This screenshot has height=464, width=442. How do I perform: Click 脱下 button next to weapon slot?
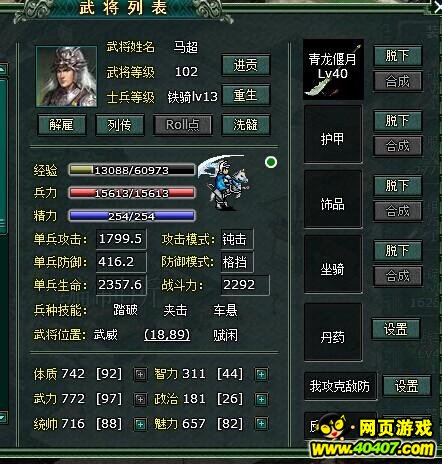pyautogui.click(x=398, y=56)
